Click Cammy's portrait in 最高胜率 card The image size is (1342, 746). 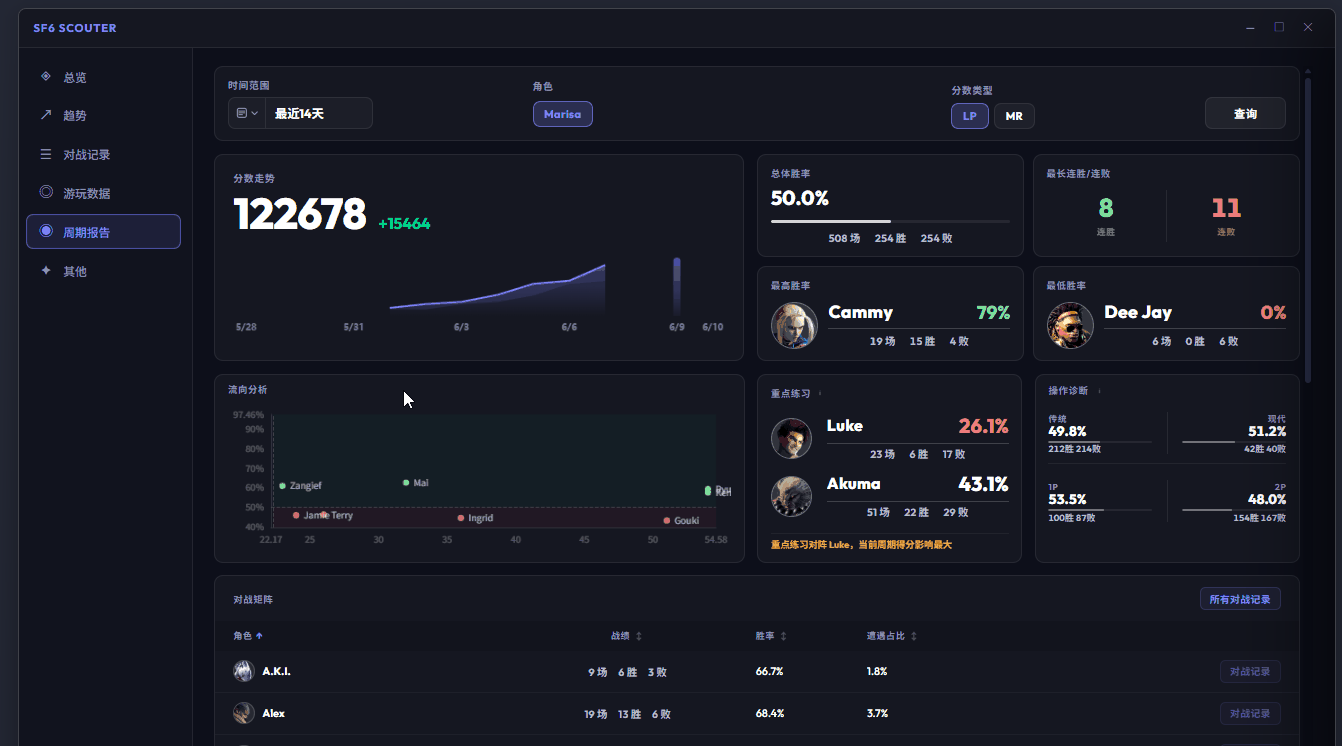(x=794, y=326)
